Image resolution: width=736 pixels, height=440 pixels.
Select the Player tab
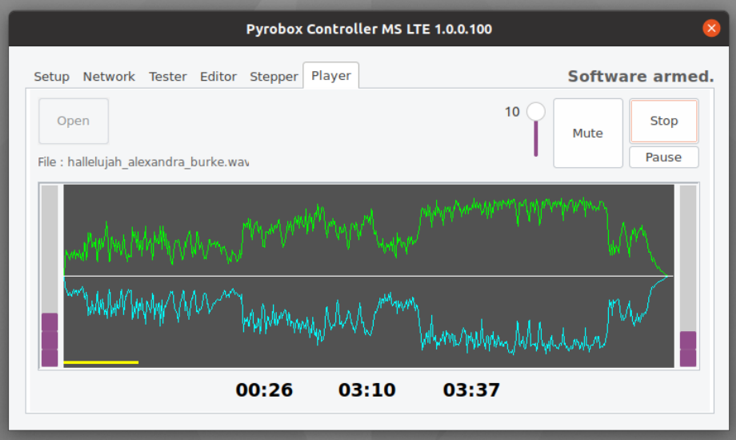click(331, 75)
